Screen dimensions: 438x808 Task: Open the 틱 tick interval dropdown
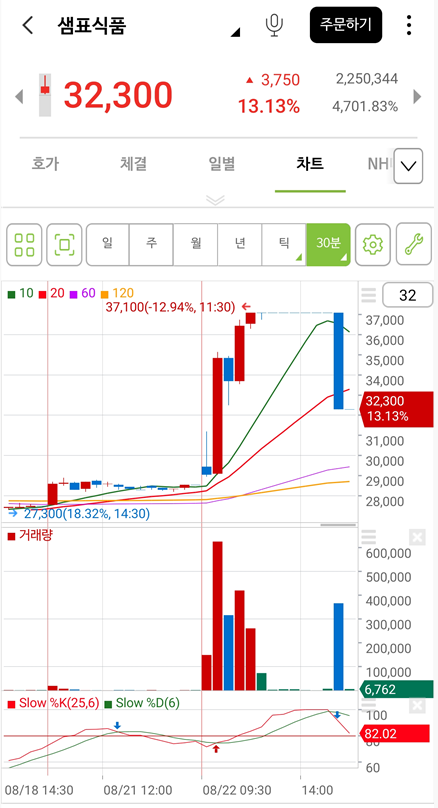click(284, 244)
